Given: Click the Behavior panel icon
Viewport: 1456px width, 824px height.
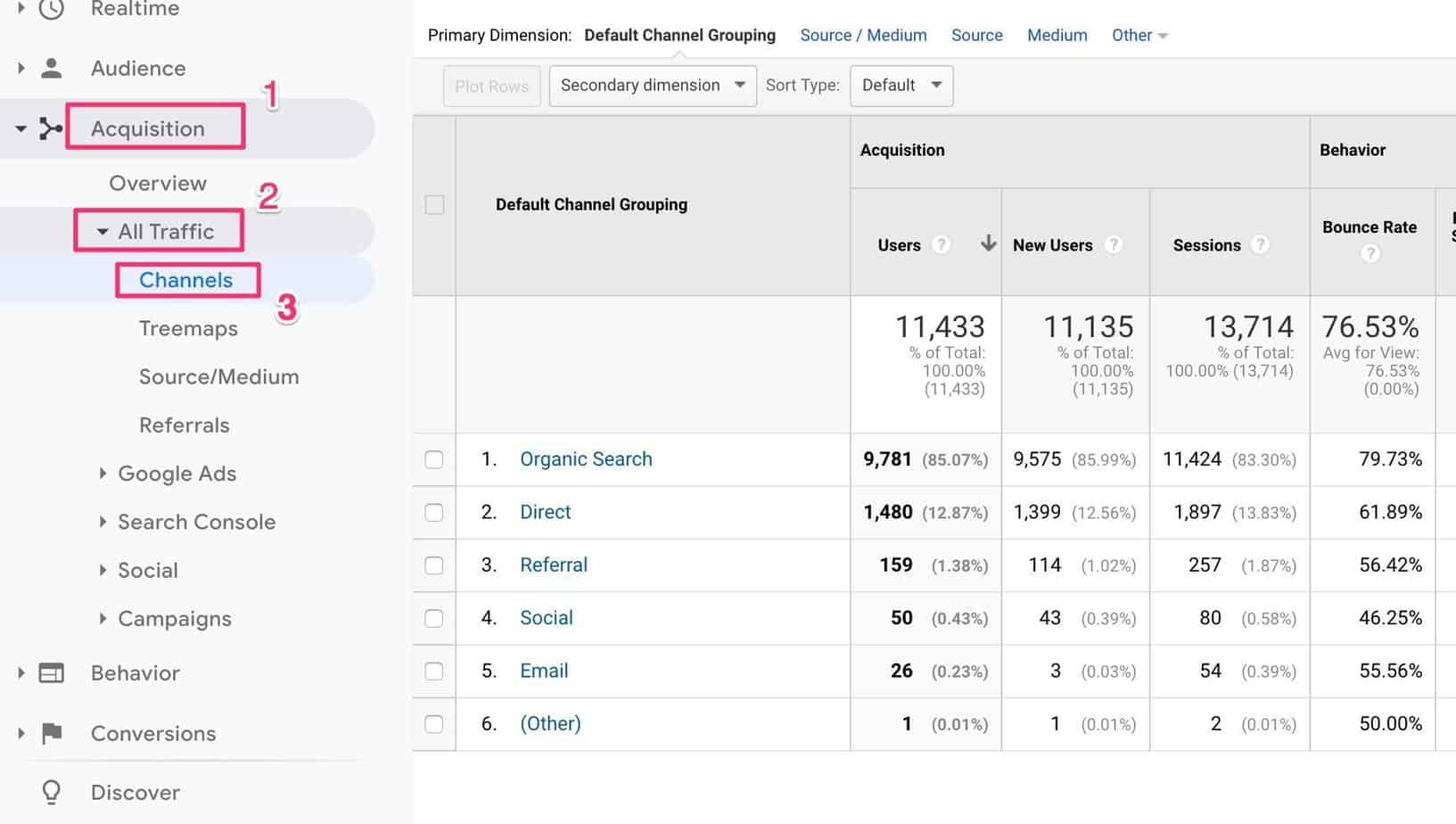Looking at the screenshot, I should tap(50, 672).
